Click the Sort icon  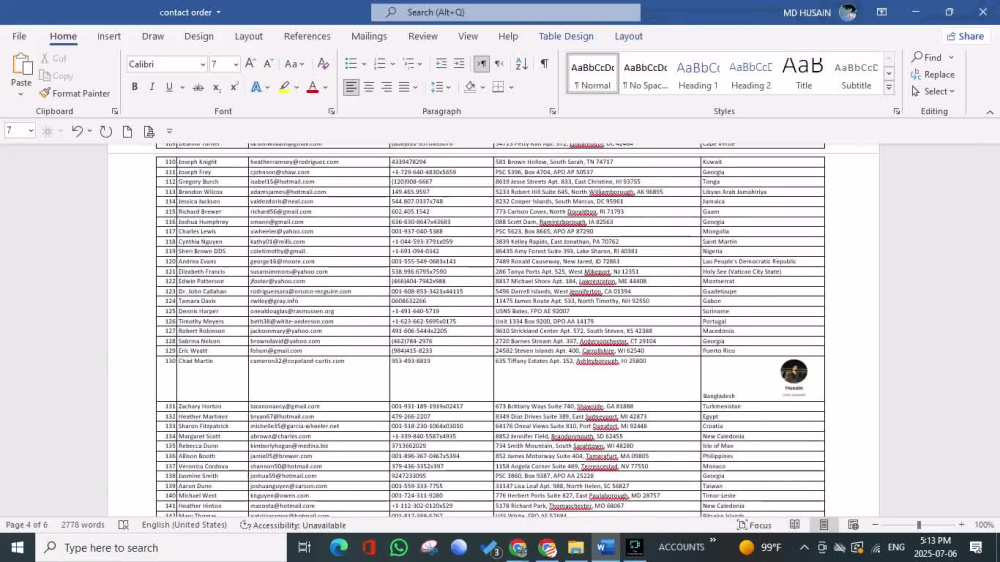pos(522,63)
